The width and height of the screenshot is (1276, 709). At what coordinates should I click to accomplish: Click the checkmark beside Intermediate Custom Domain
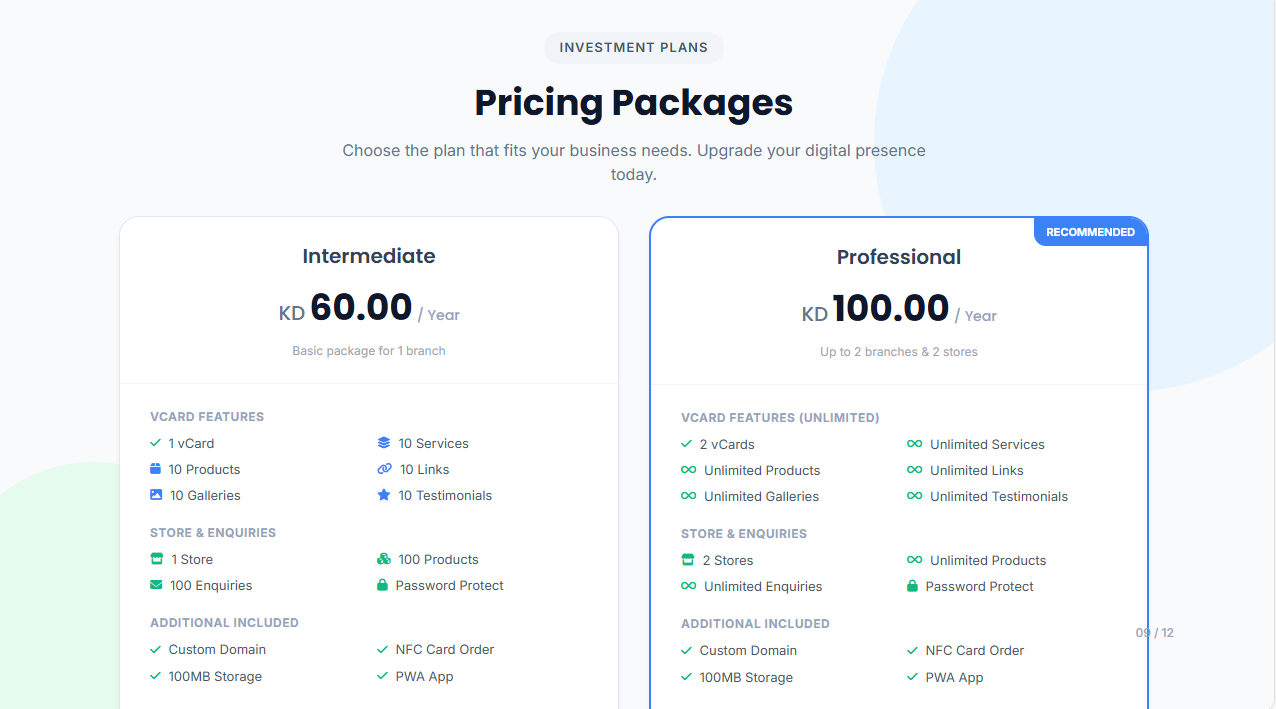click(x=155, y=649)
